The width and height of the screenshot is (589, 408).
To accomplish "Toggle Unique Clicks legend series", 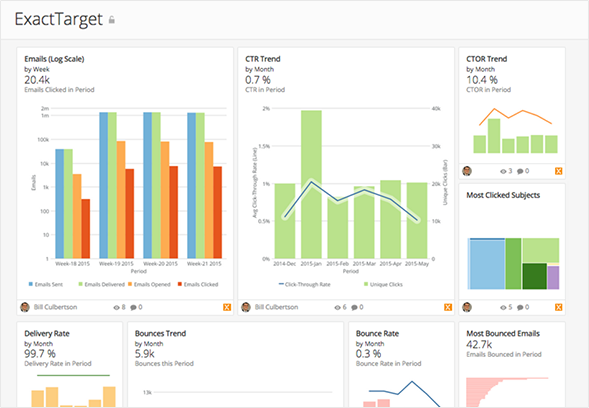I will (383, 284).
